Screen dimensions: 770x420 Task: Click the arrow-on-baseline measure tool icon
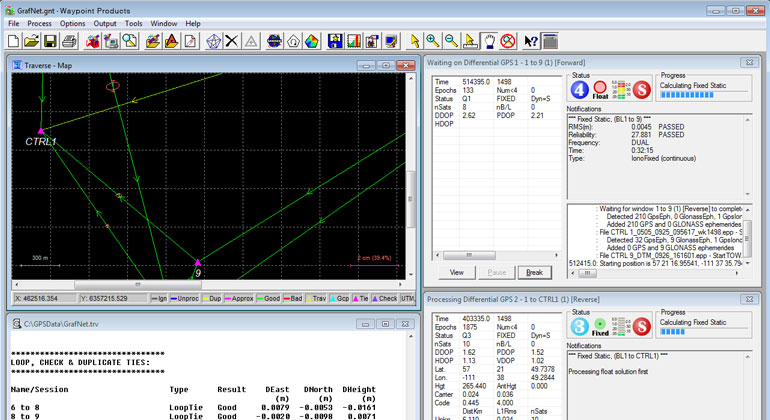[x=470, y=41]
